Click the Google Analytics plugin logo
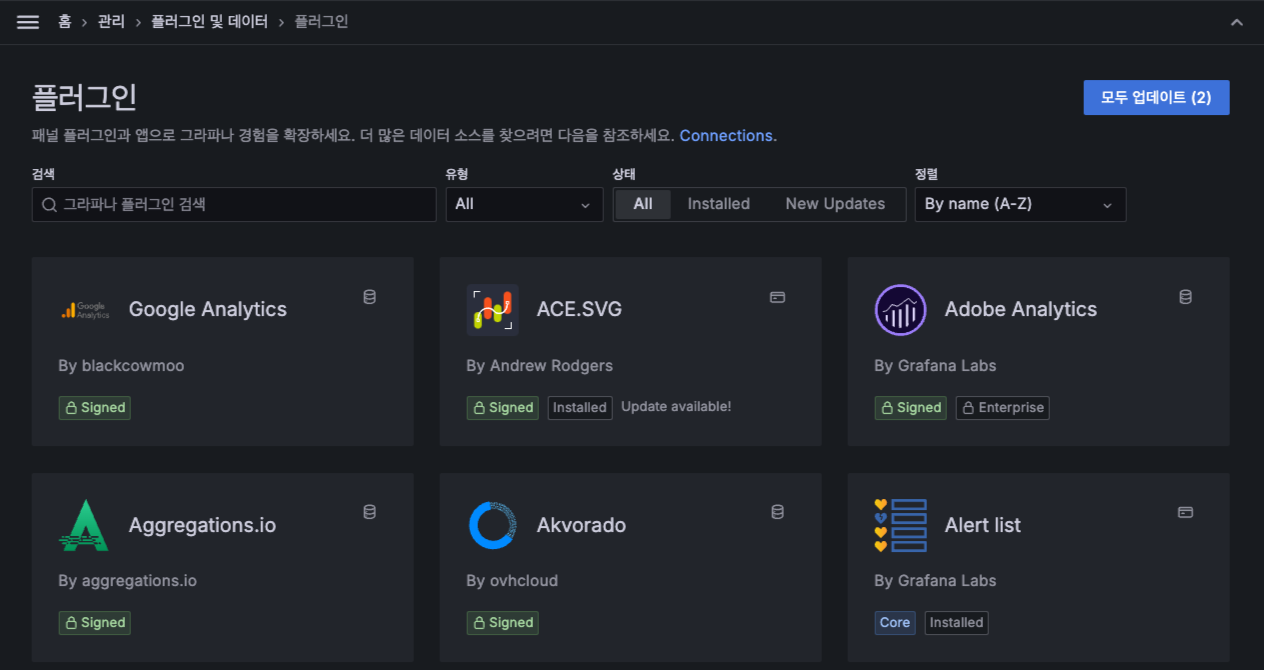 85,310
